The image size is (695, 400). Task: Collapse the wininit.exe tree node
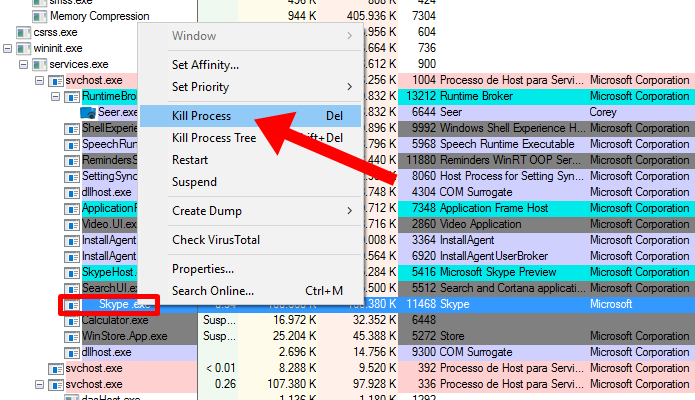pyautogui.click(x=8, y=48)
